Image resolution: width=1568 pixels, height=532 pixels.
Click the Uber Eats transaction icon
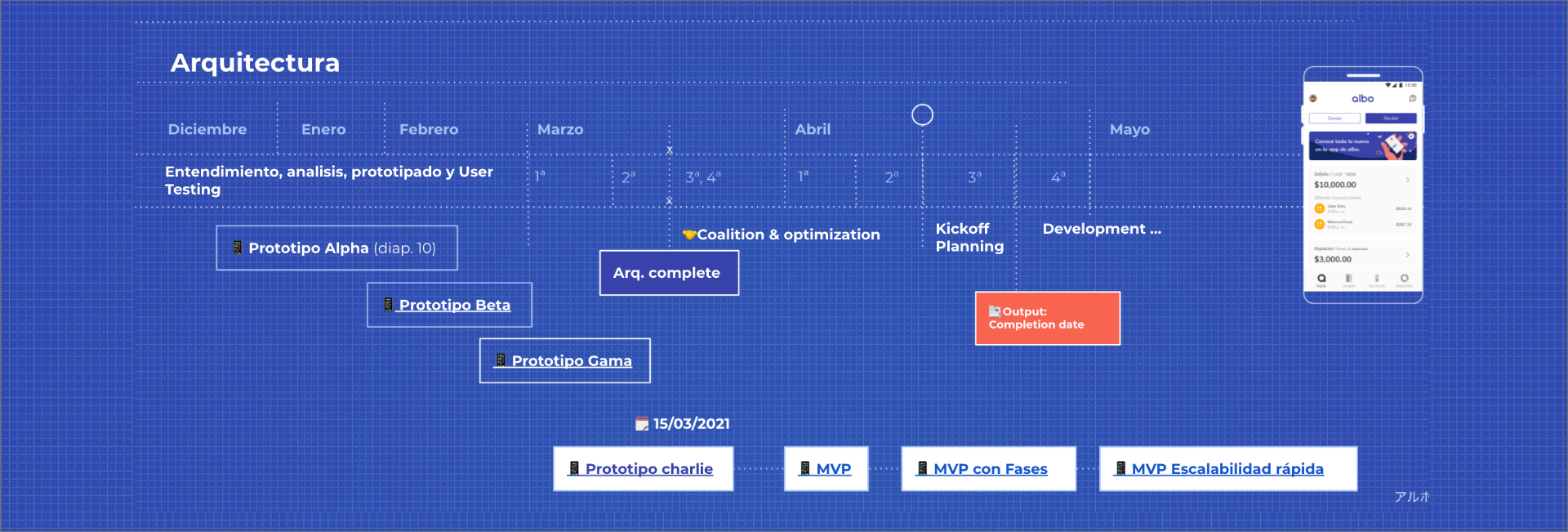click(1319, 208)
